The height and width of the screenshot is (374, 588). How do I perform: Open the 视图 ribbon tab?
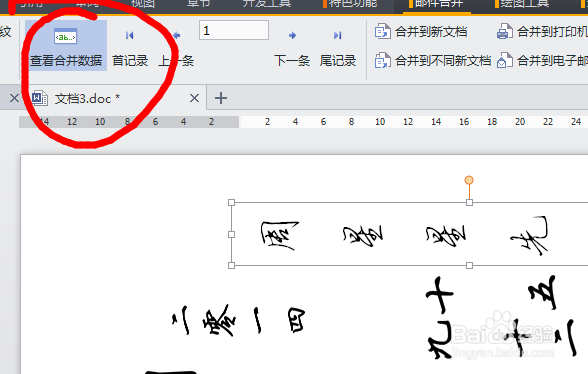click(143, 4)
